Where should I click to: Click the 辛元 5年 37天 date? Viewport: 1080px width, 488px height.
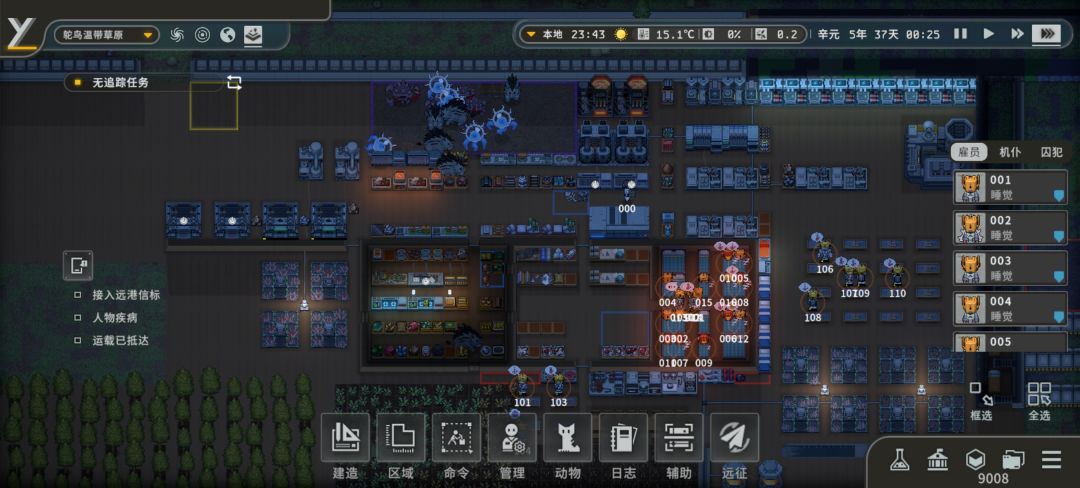coord(858,34)
